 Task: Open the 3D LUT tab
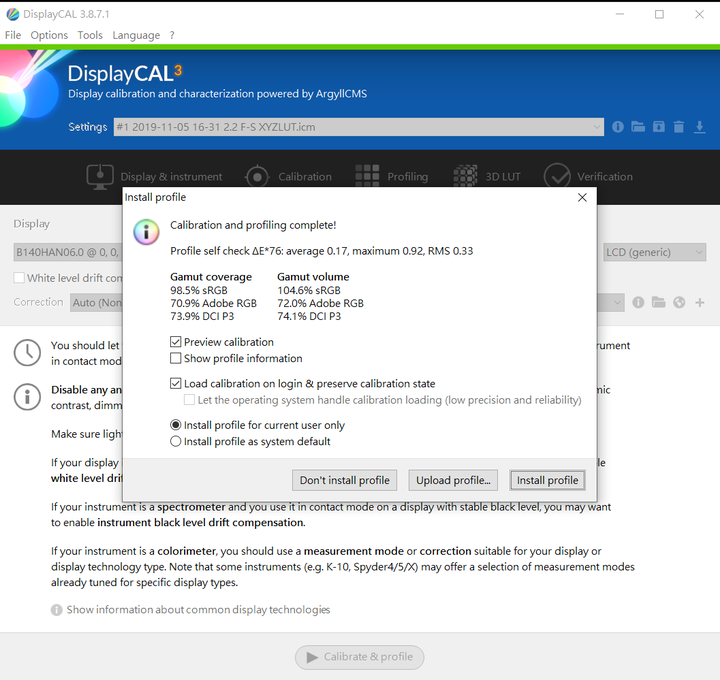pyautogui.click(x=487, y=177)
